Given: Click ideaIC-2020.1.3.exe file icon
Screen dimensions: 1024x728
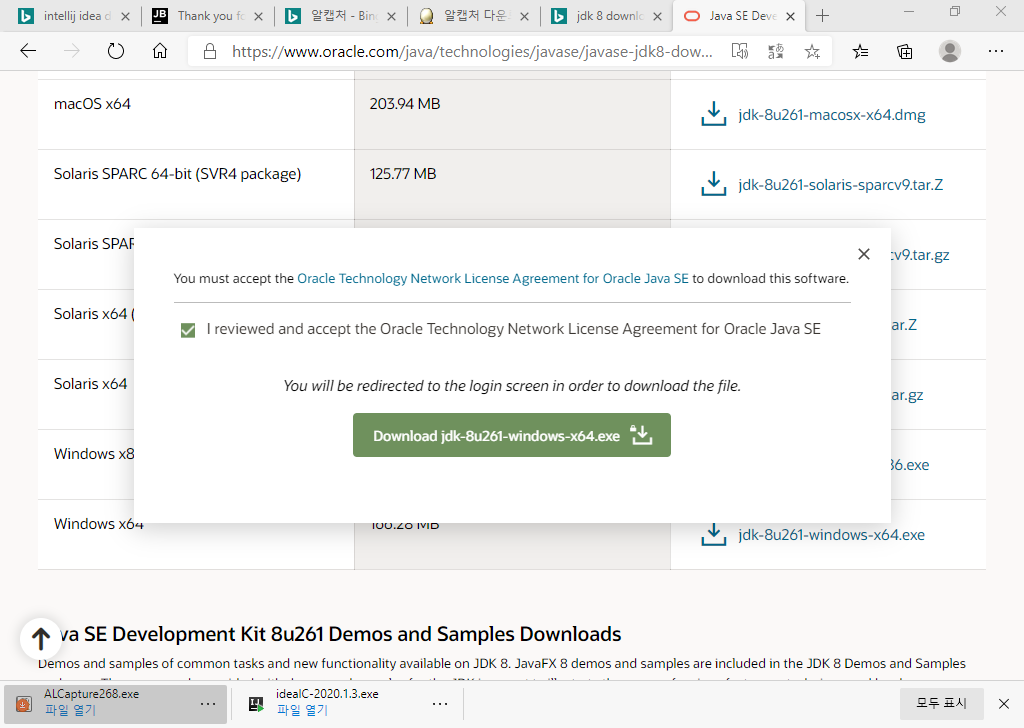Looking at the screenshot, I should click(256, 704).
